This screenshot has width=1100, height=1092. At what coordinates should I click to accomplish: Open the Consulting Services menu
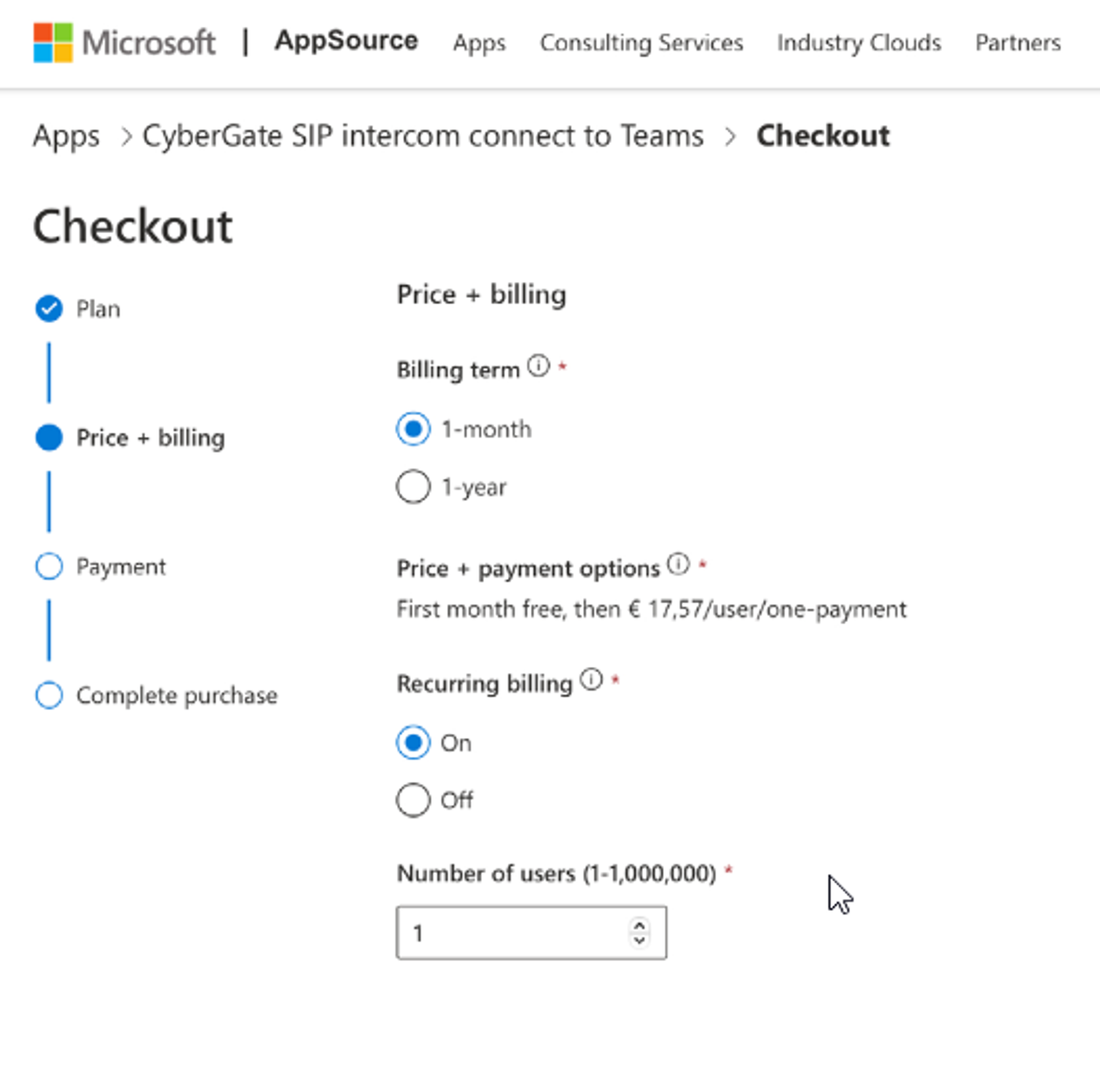point(641,43)
